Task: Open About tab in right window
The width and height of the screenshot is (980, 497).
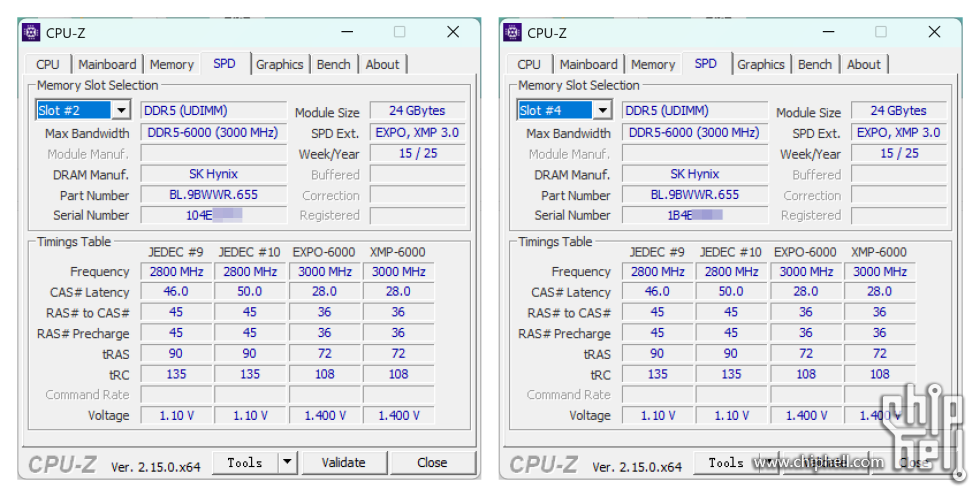Action: (x=863, y=64)
